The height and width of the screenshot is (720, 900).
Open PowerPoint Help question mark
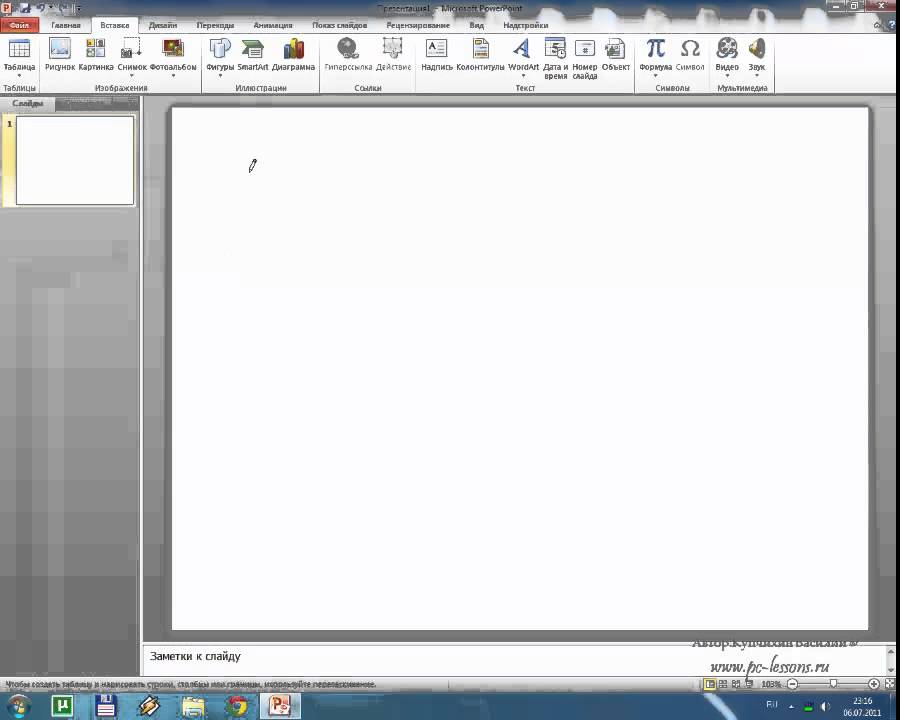pyautogui.click(x=892, y=25)
